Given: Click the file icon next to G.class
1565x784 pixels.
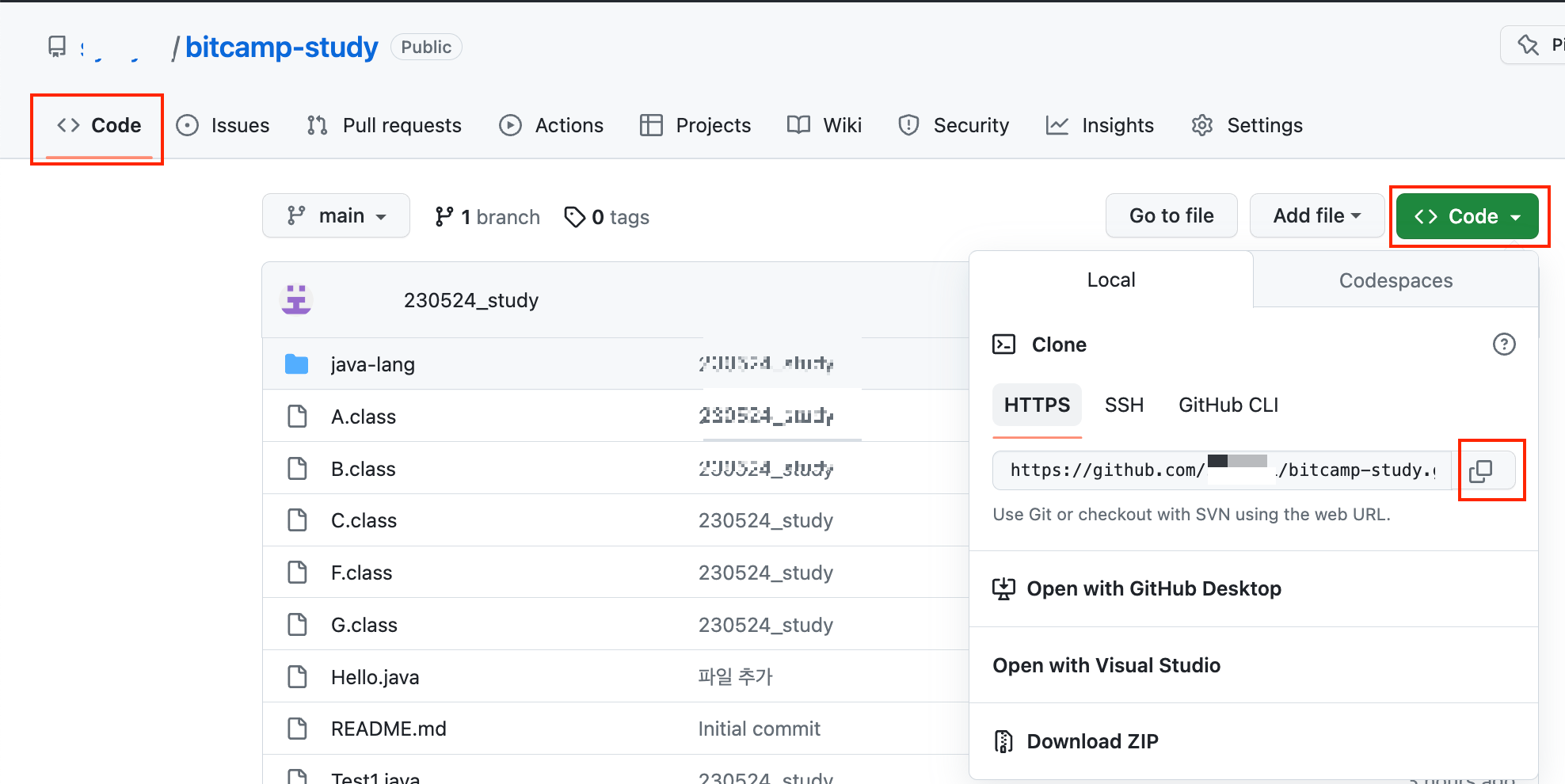Looking at the screenshot, I should pos(297,624).
